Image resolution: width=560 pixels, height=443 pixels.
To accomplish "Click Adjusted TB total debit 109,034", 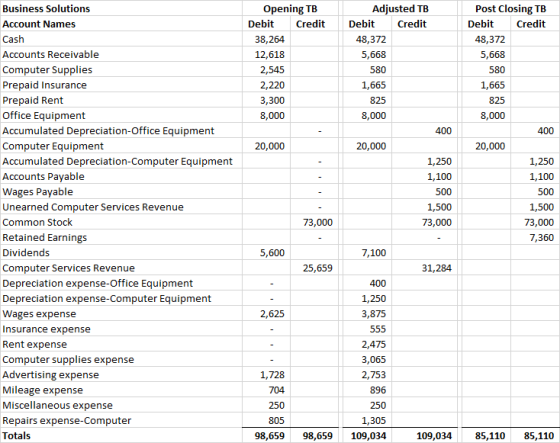I will coord(369,436).
